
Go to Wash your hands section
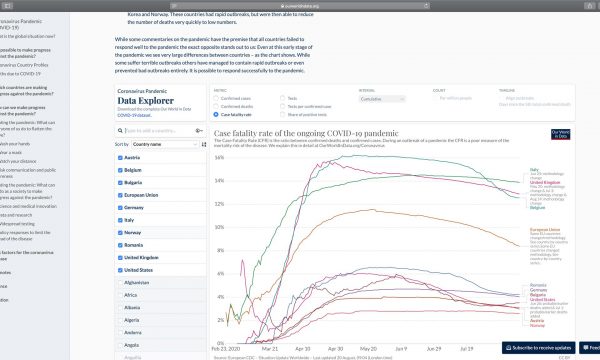click(15, 144)
